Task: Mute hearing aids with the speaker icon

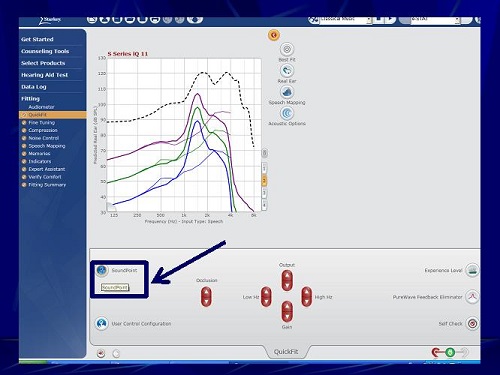Action: [x=101, y=353]
